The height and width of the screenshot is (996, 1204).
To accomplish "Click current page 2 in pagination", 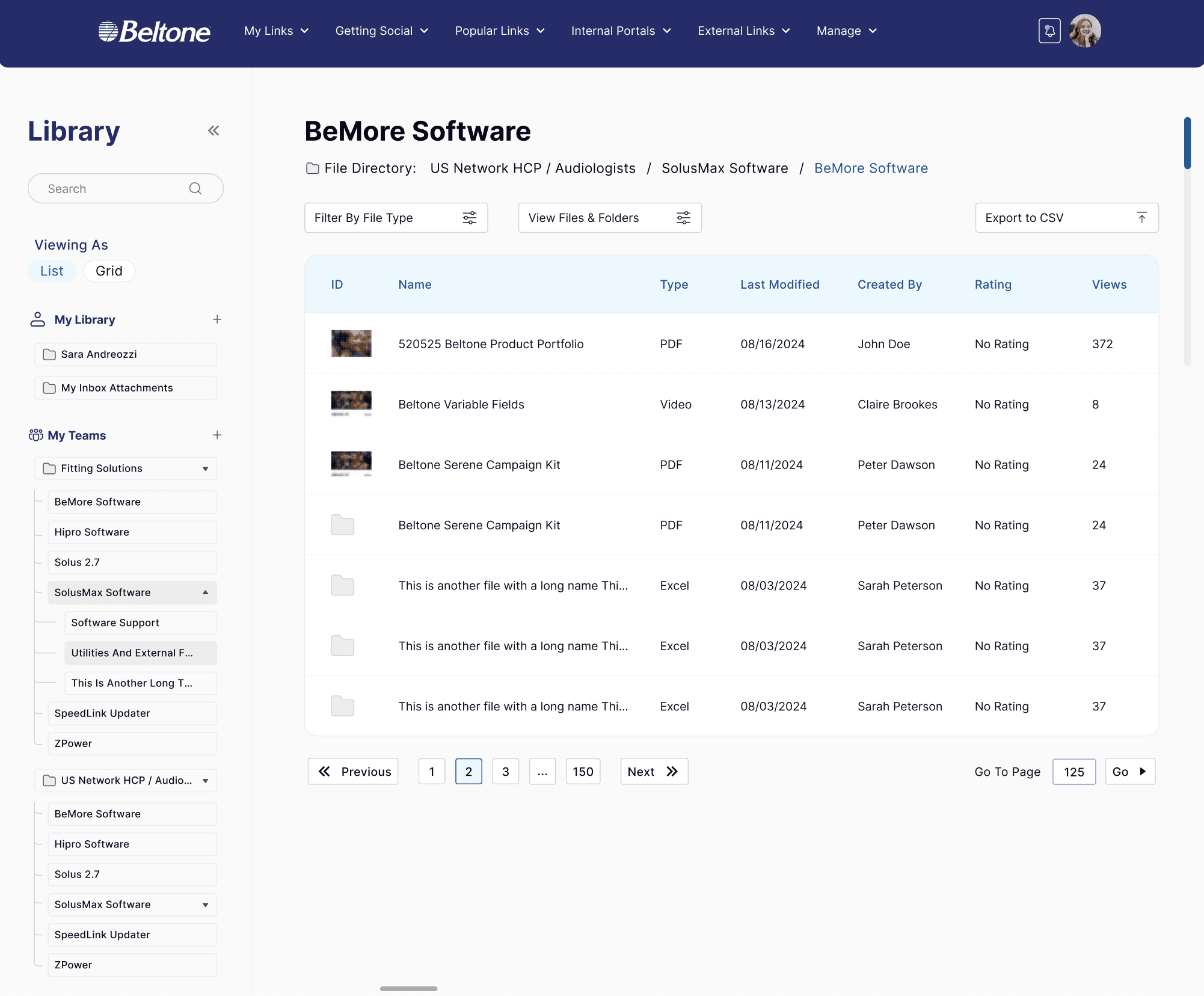I will 469,772.
